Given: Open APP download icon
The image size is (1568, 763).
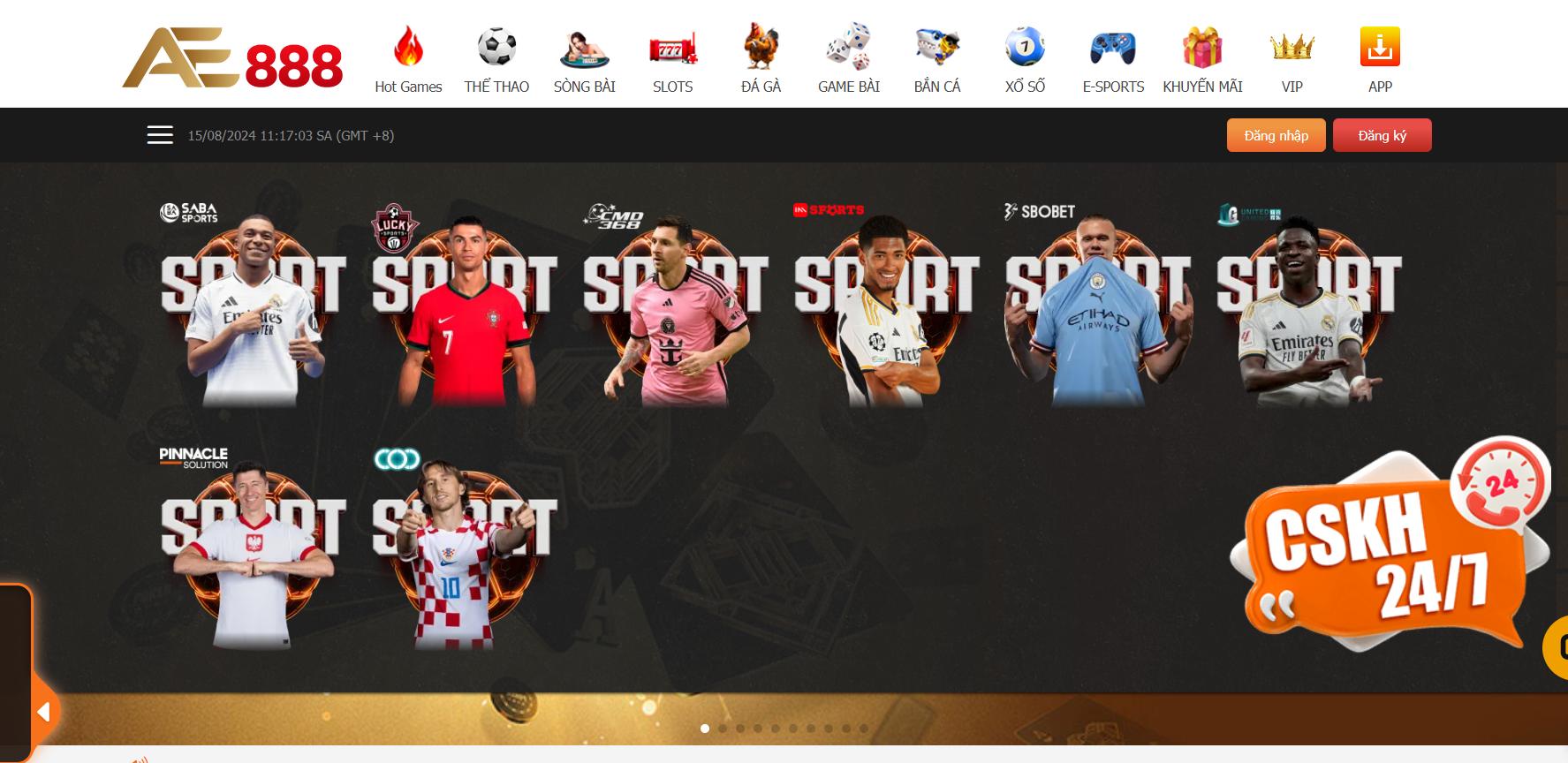Looking at the screenshot, I should (x=1380, y=47).
